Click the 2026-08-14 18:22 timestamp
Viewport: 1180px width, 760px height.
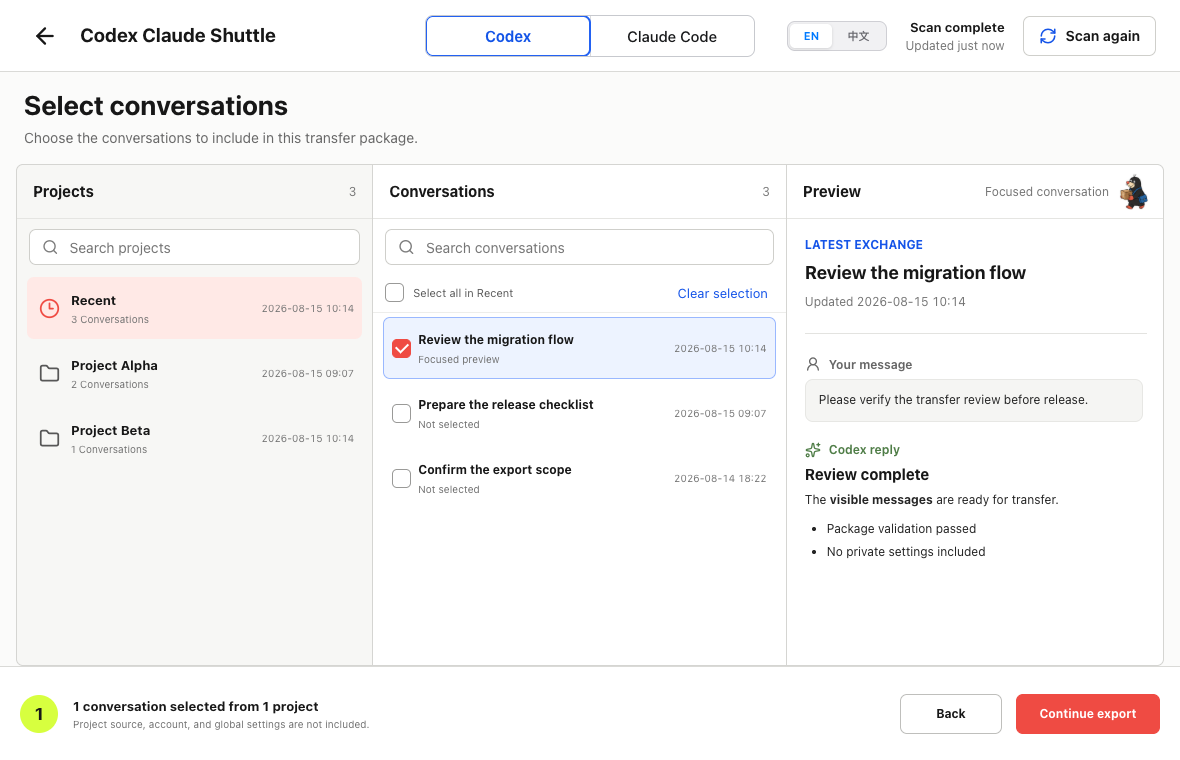[x=719, y=479]
